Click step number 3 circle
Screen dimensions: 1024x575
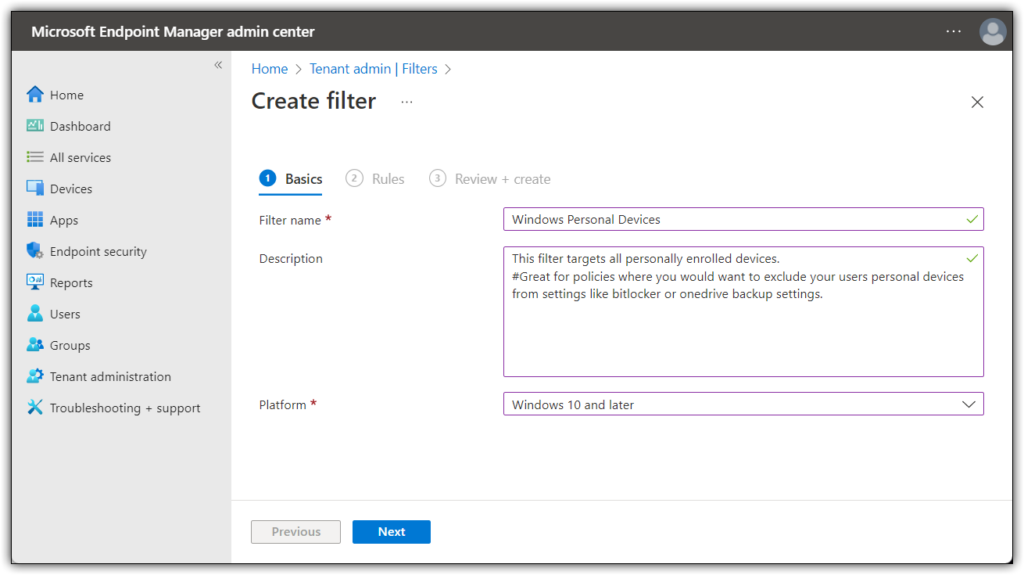tap(438, 178)
